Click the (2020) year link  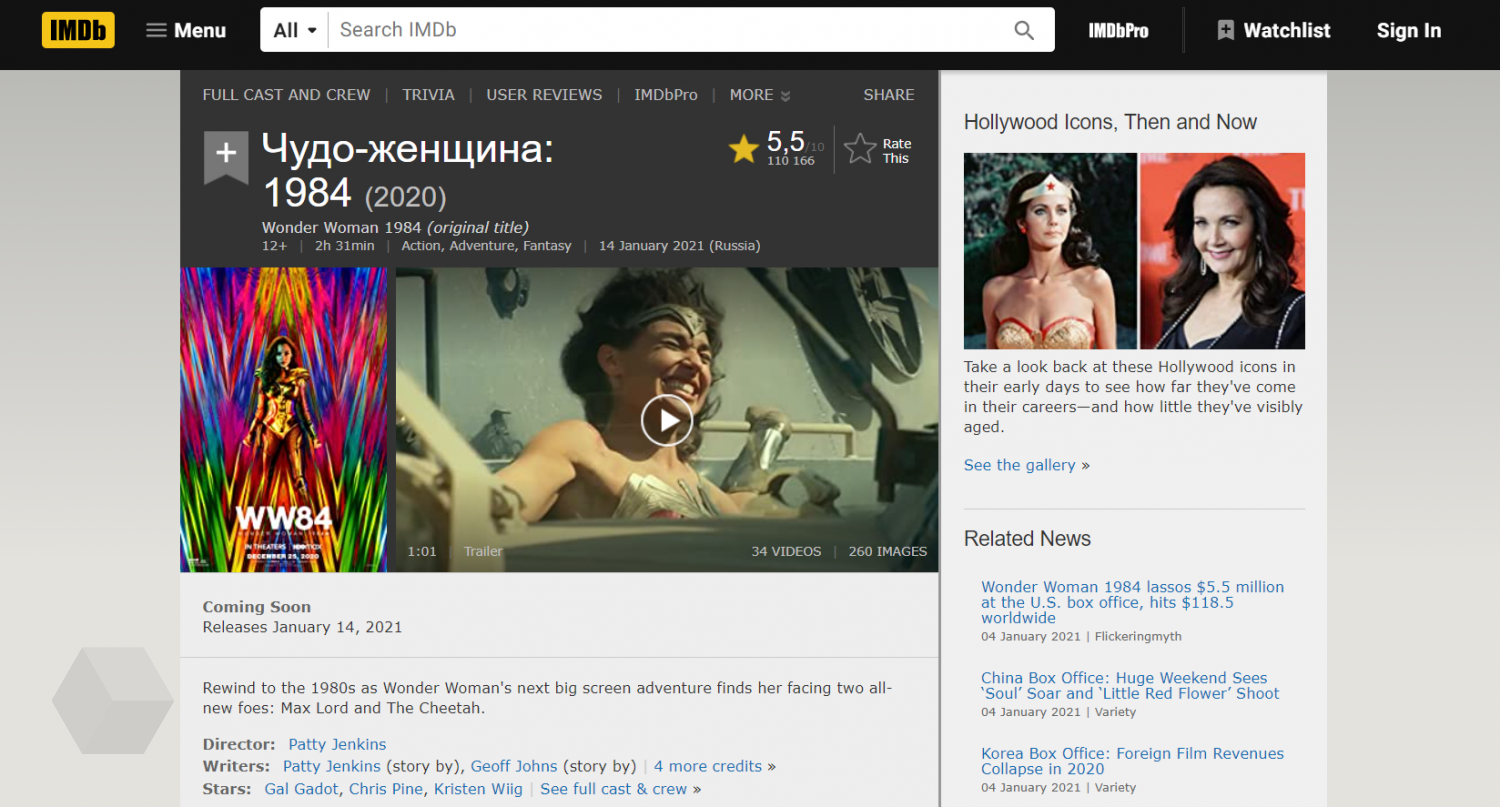click(405, 197)
